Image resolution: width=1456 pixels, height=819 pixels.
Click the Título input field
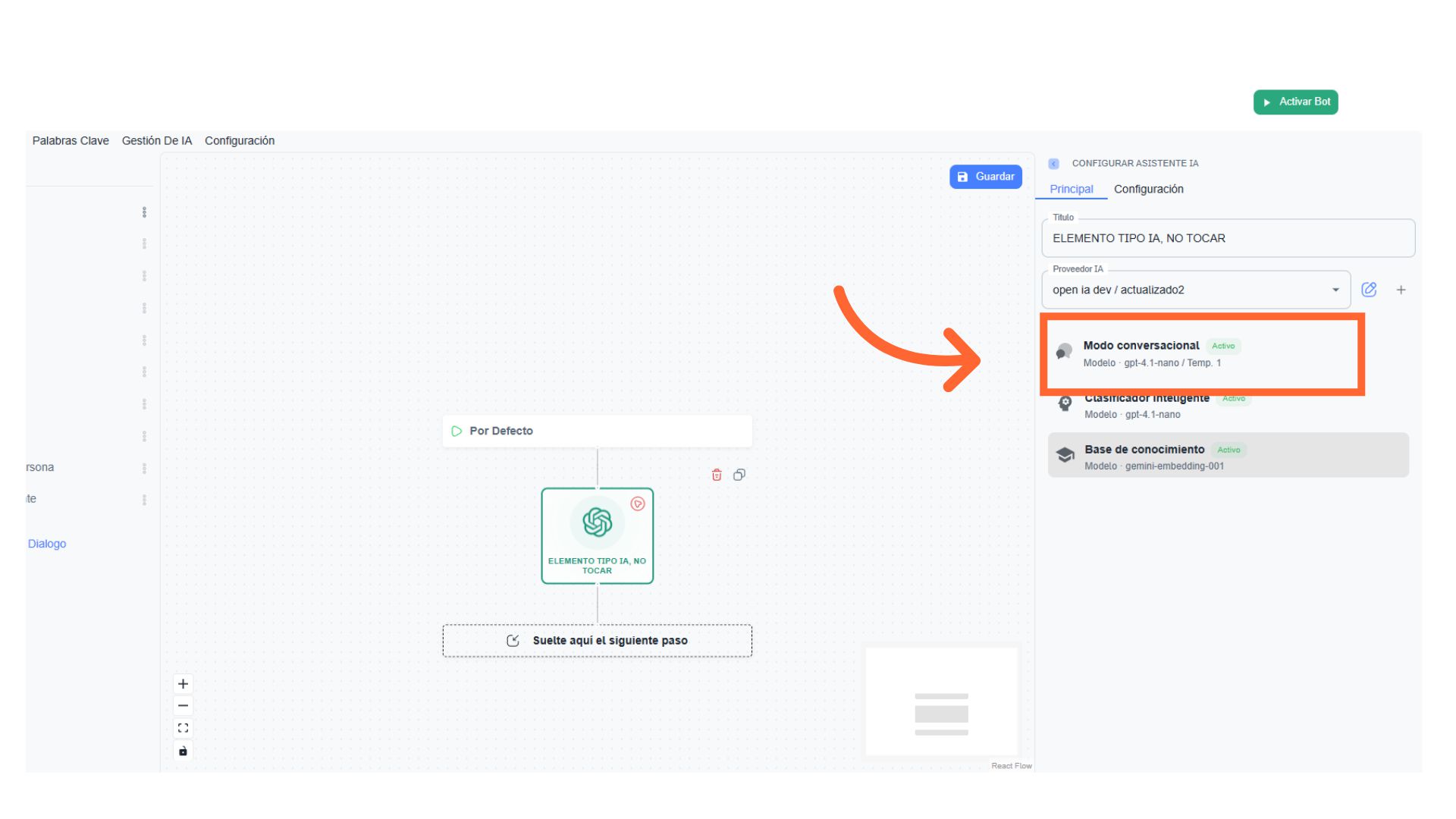tap(1228, 238)
